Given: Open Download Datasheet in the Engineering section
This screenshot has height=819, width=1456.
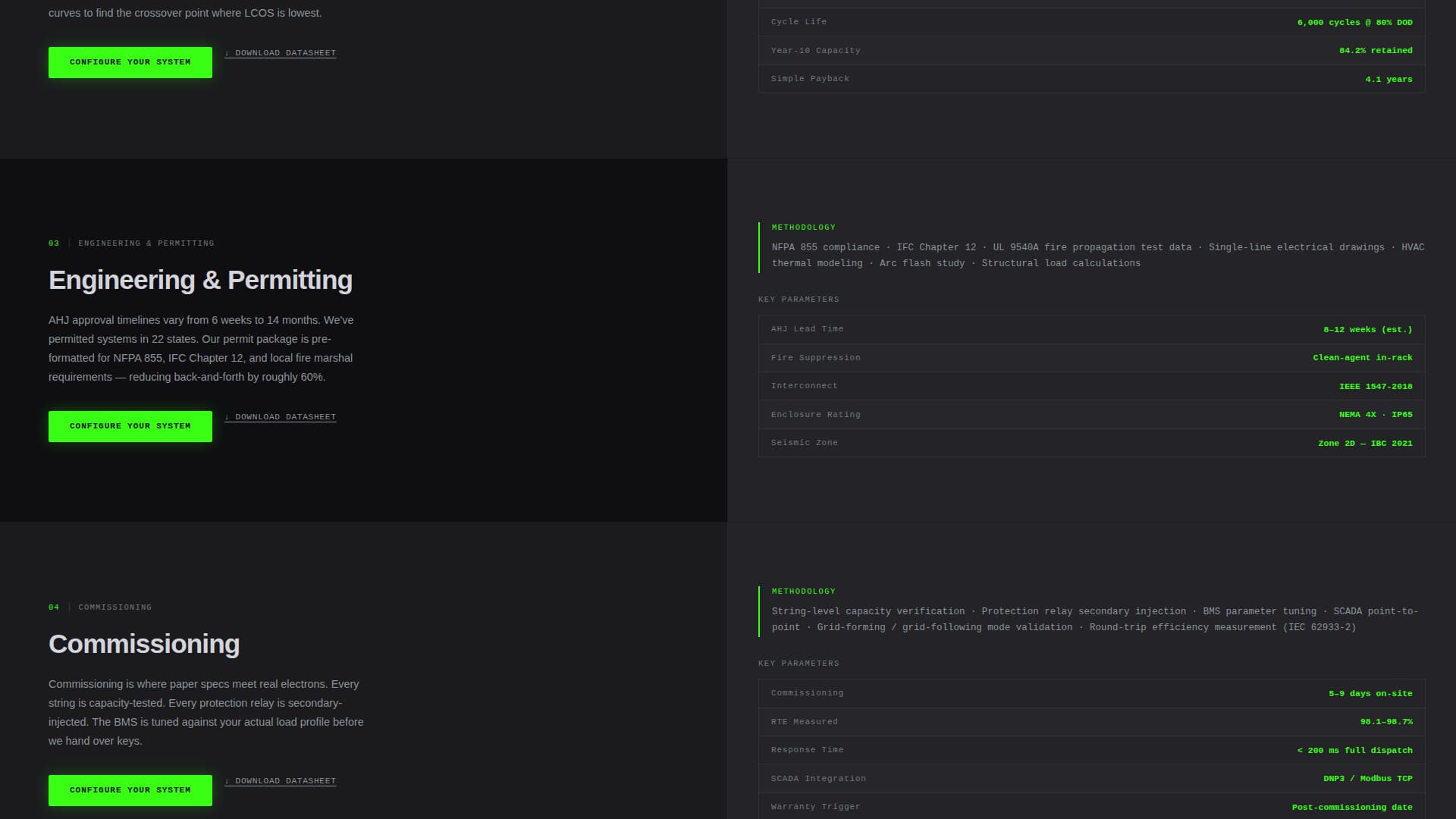Looking at the screenshot, I should click(284, 416).
